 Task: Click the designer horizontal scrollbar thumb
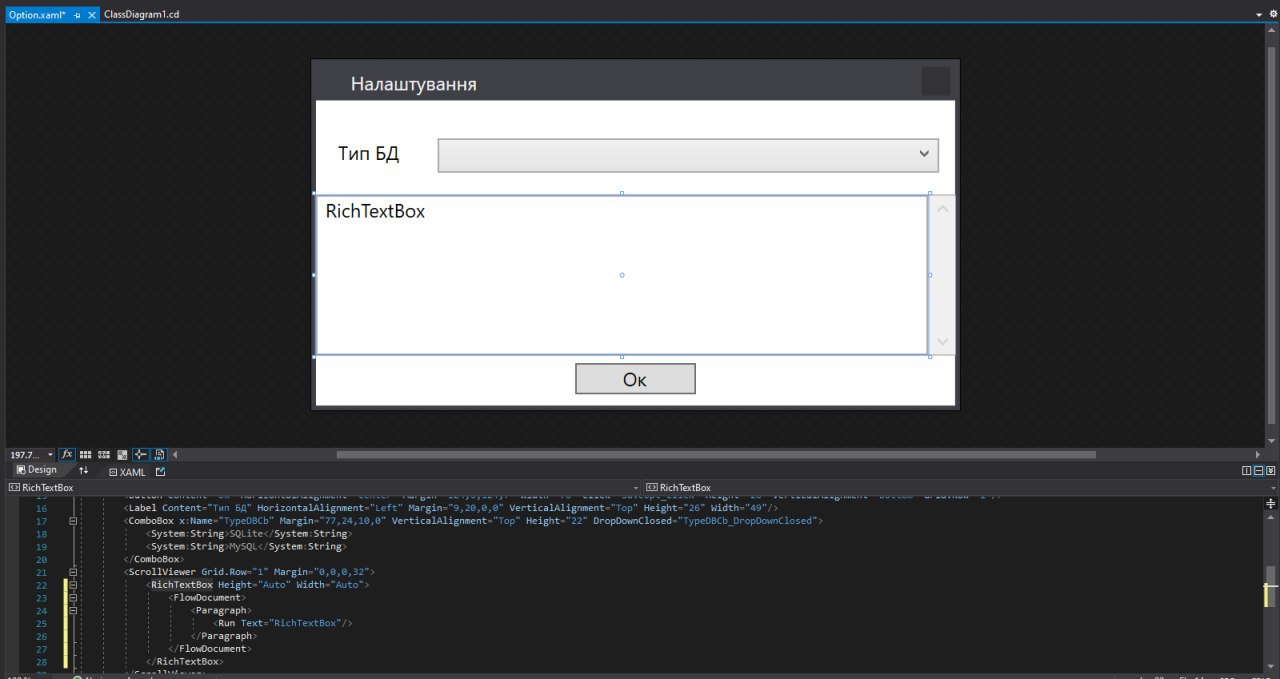coord(716,454)
